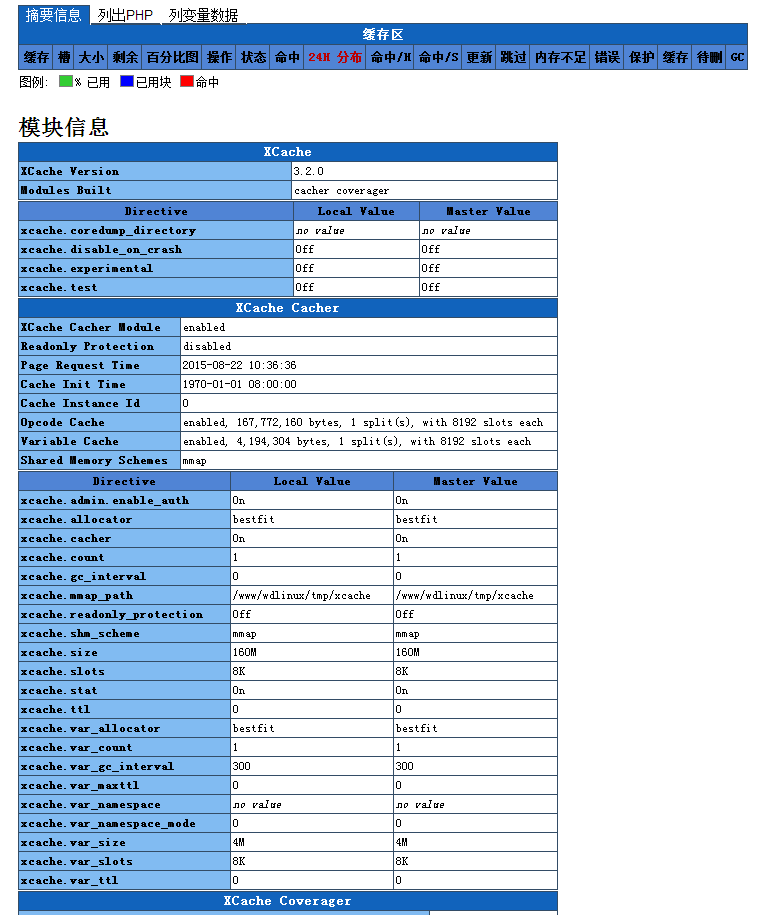Viewport: 766px width, 915px height.
Task: Click the xcache.test directive name
Action: [59, 287]
